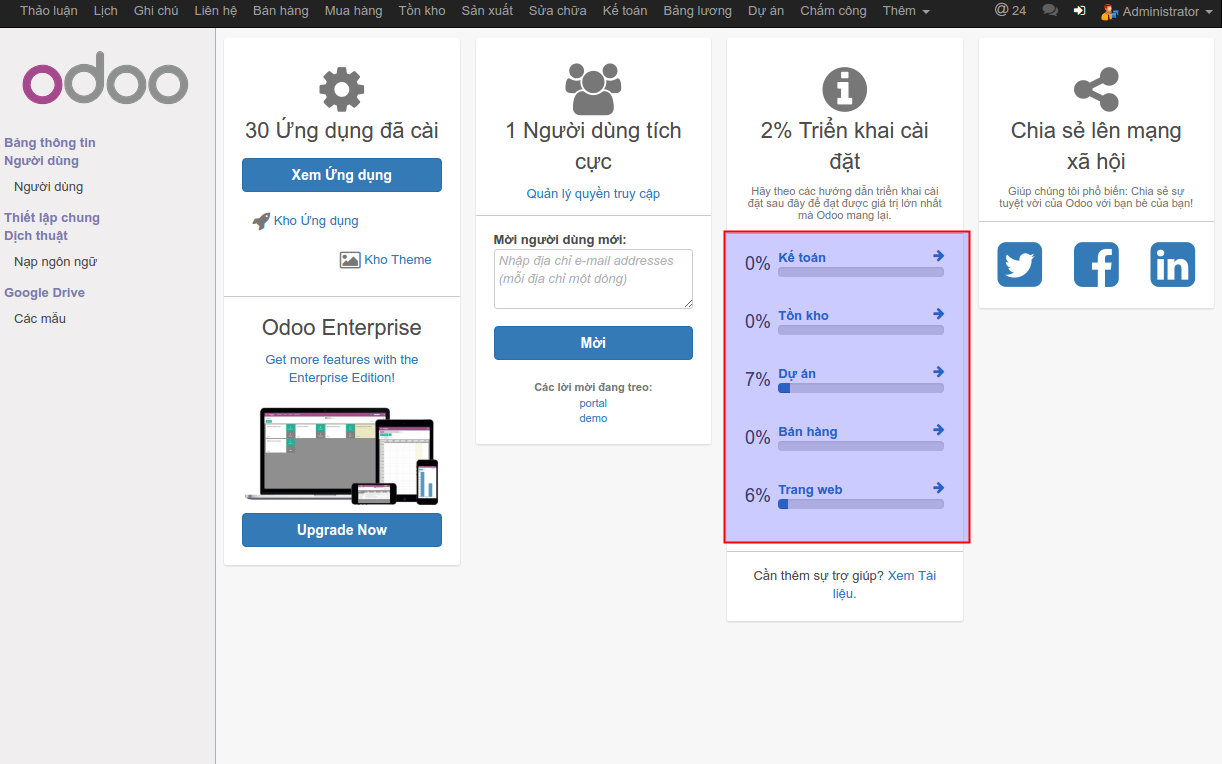
Task: Open the @ mentions counter showing 24
Action: click(x=1010, y=10)
